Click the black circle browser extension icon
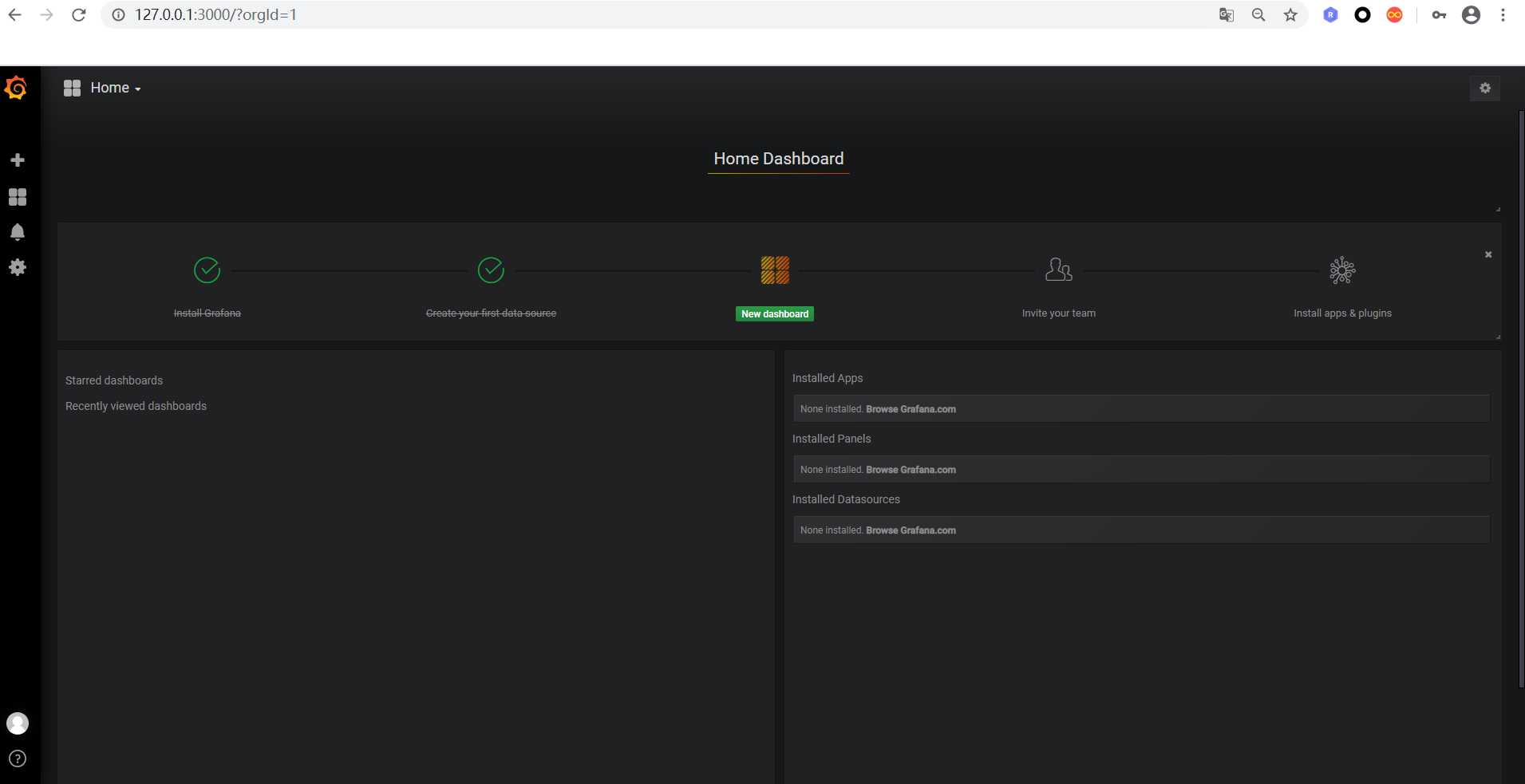The image size is (1525, 784). tap(1362, 15)
